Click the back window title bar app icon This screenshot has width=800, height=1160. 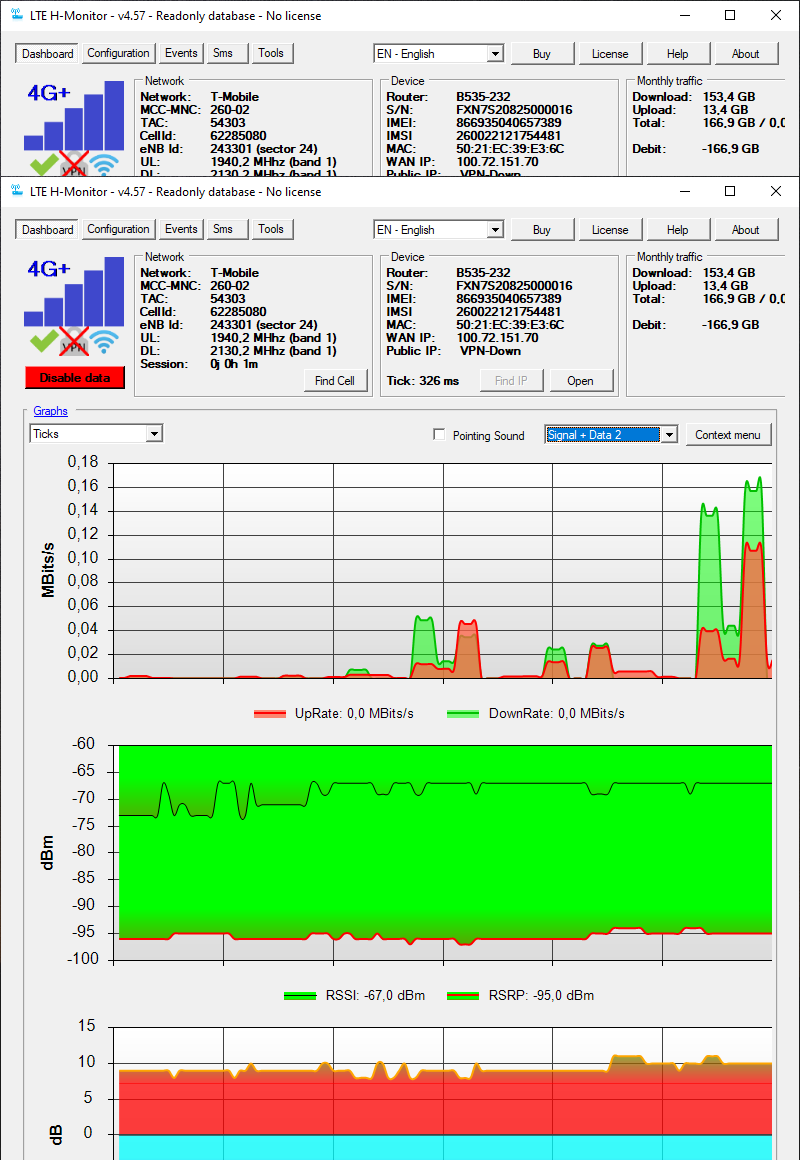pyautogui.click(x=17, y=15)
